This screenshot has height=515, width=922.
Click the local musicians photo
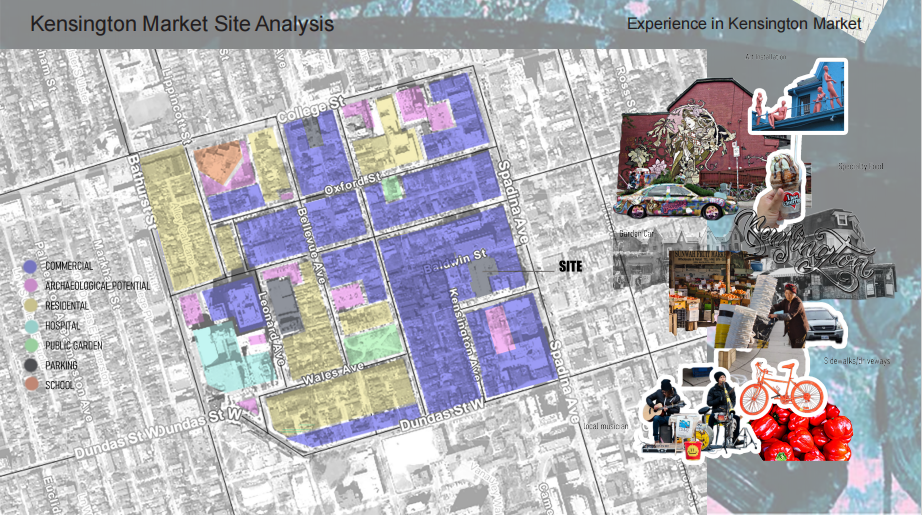[692, 410]
